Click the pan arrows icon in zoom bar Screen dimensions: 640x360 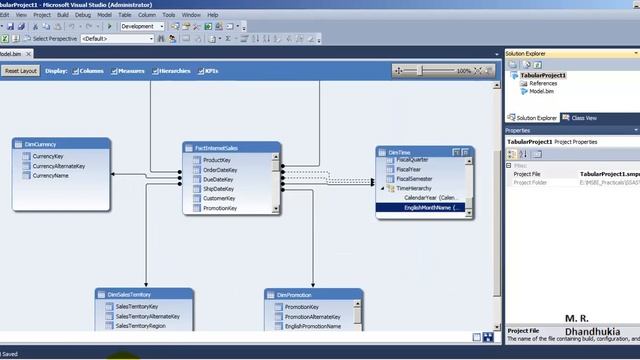pyautogui.click(x=398, y=71)
